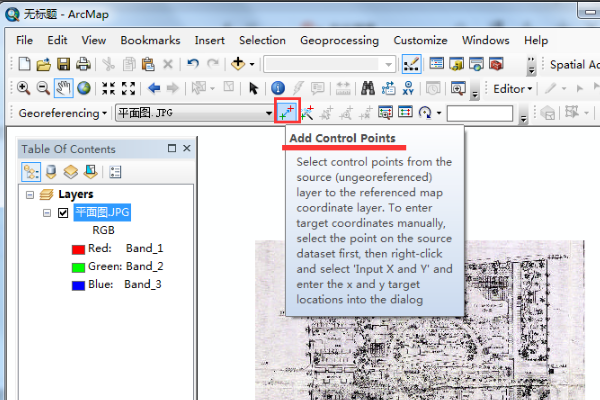Go back to previous extent
This screenshot has height=400, width=600.
(x=154, y=88)
